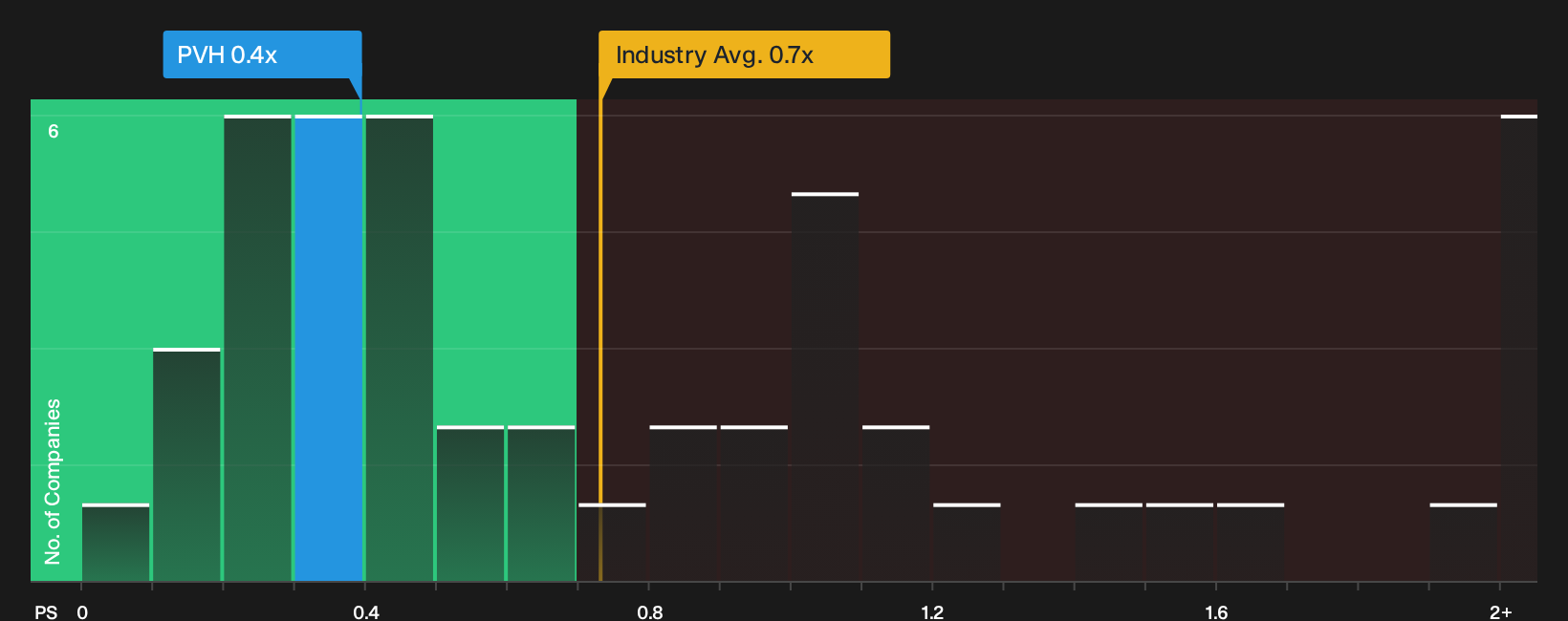Click the PS axis title

[46, 611]
